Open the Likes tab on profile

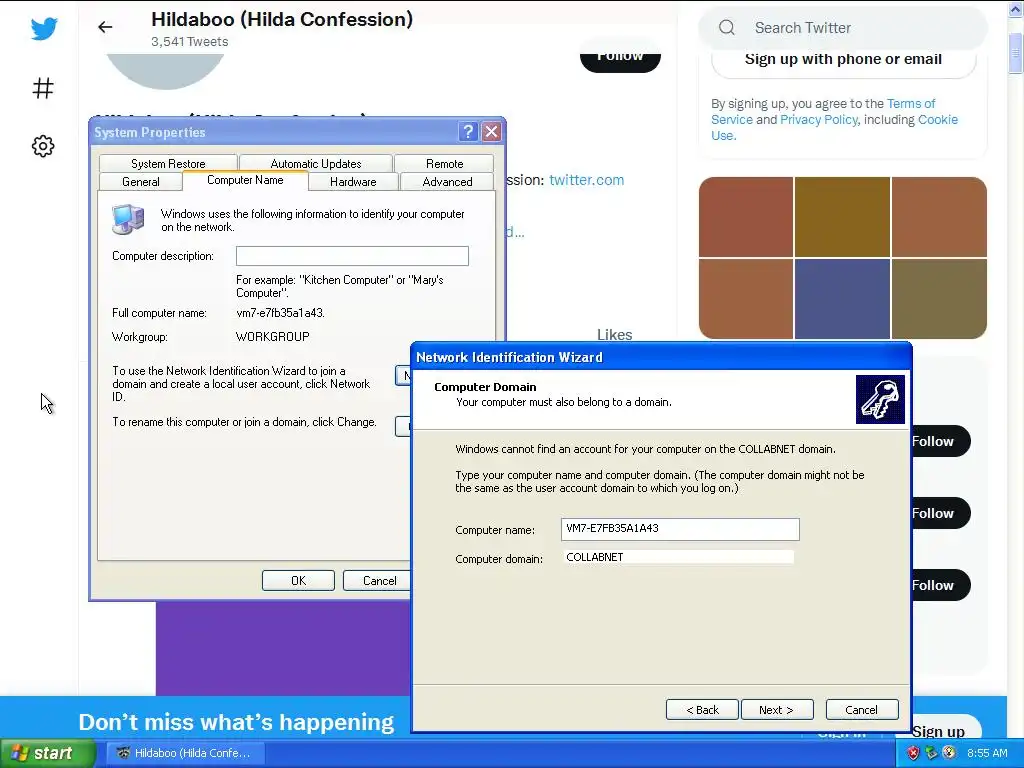tap(615, 334)
